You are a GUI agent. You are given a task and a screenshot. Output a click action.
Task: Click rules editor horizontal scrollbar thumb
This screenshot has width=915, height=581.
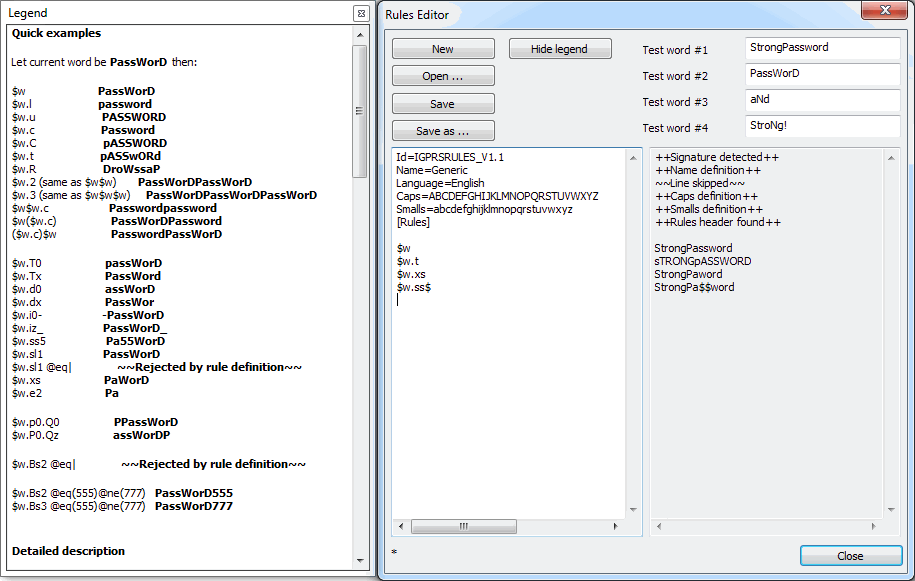(x=464, y=526)
